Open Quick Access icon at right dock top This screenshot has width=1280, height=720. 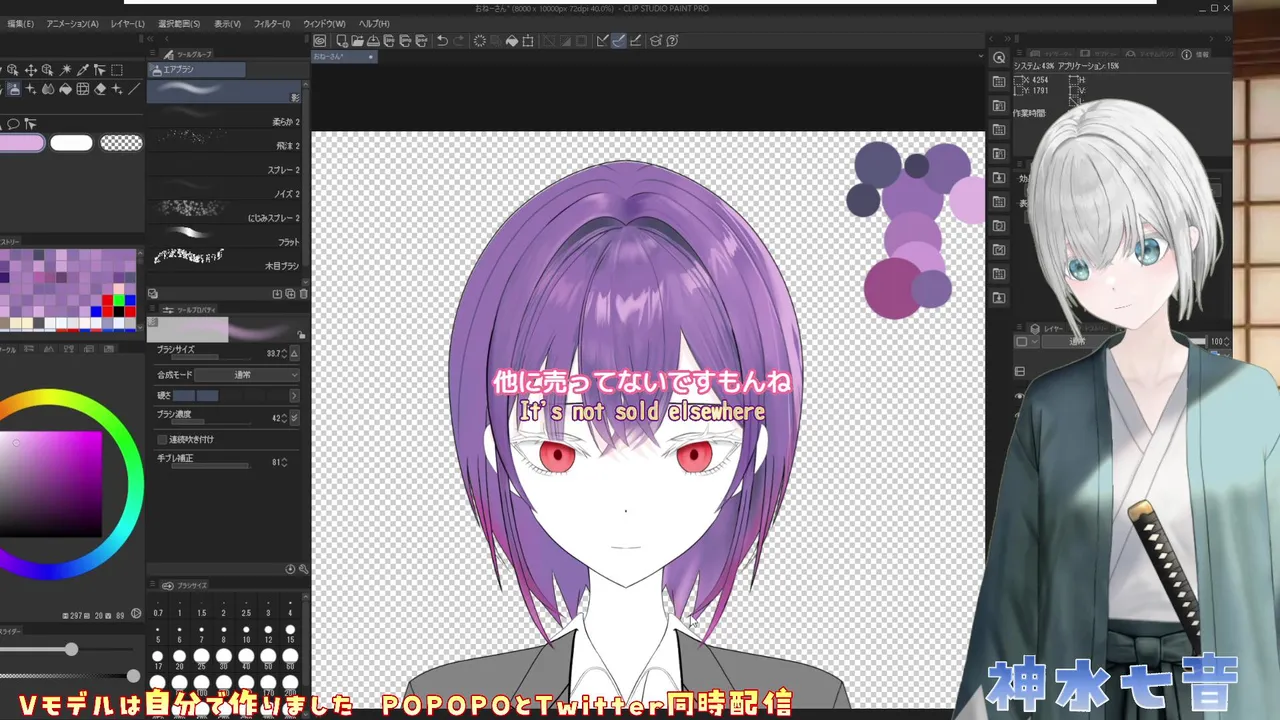[999, 58]
